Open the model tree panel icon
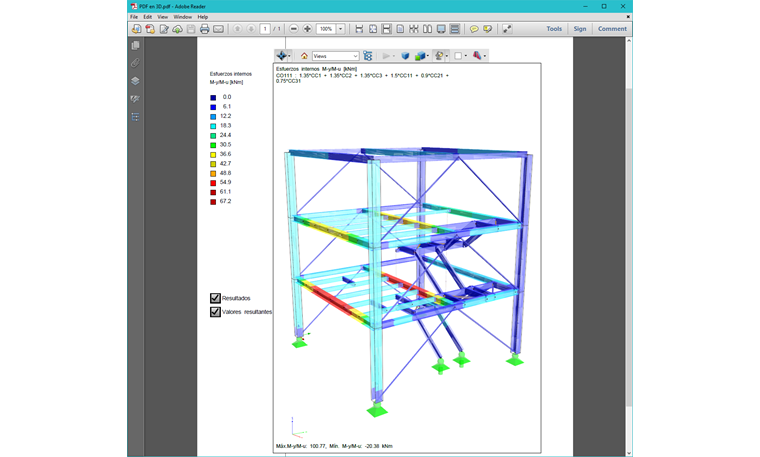The image size is (760, 457). tap(135, 117)
